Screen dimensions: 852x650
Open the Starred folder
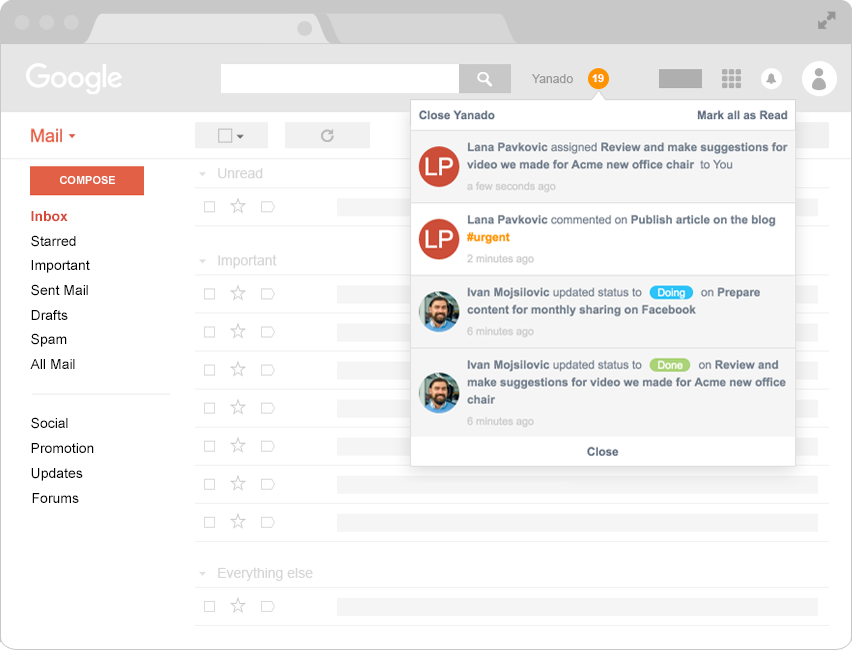pyautogui.click(x=53, y=241)
